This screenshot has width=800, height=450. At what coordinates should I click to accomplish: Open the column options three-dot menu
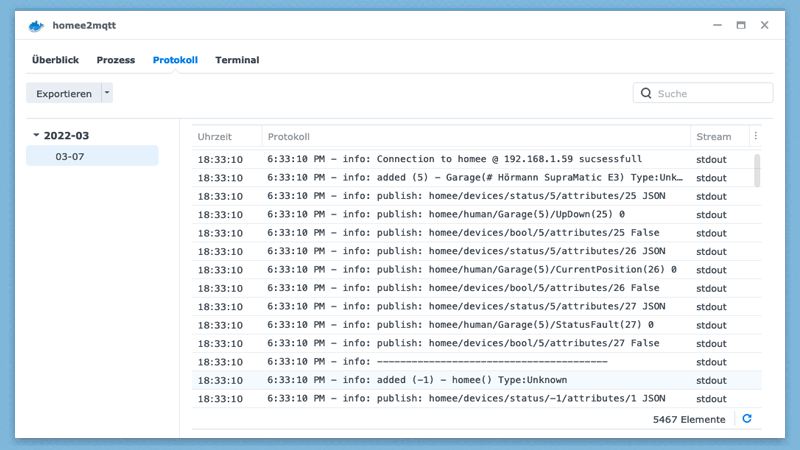tap(756, 136)
